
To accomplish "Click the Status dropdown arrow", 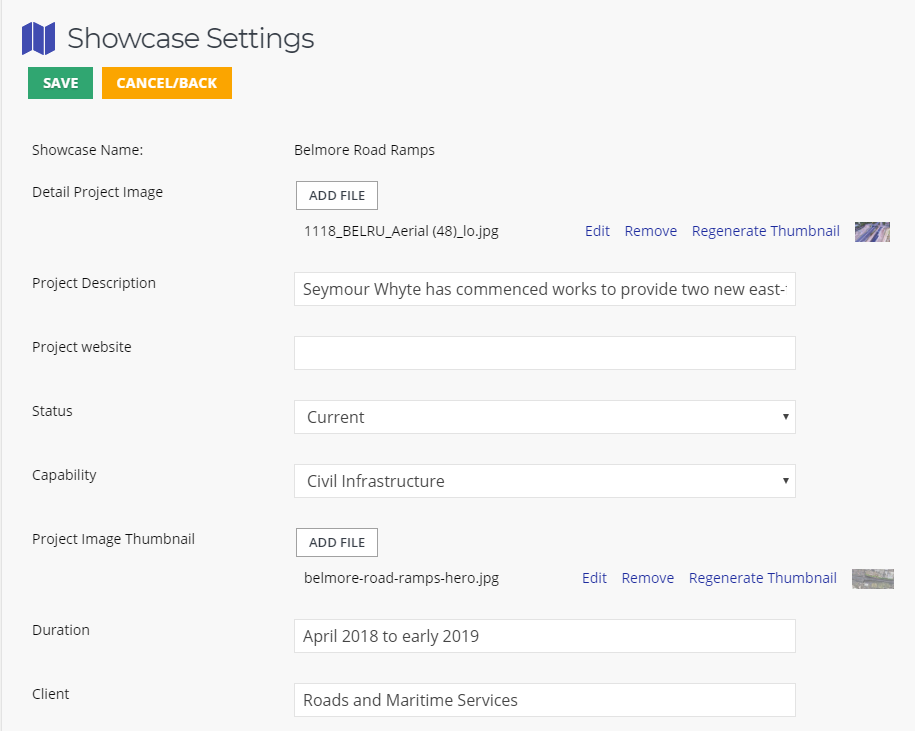I will click(785, 417).
